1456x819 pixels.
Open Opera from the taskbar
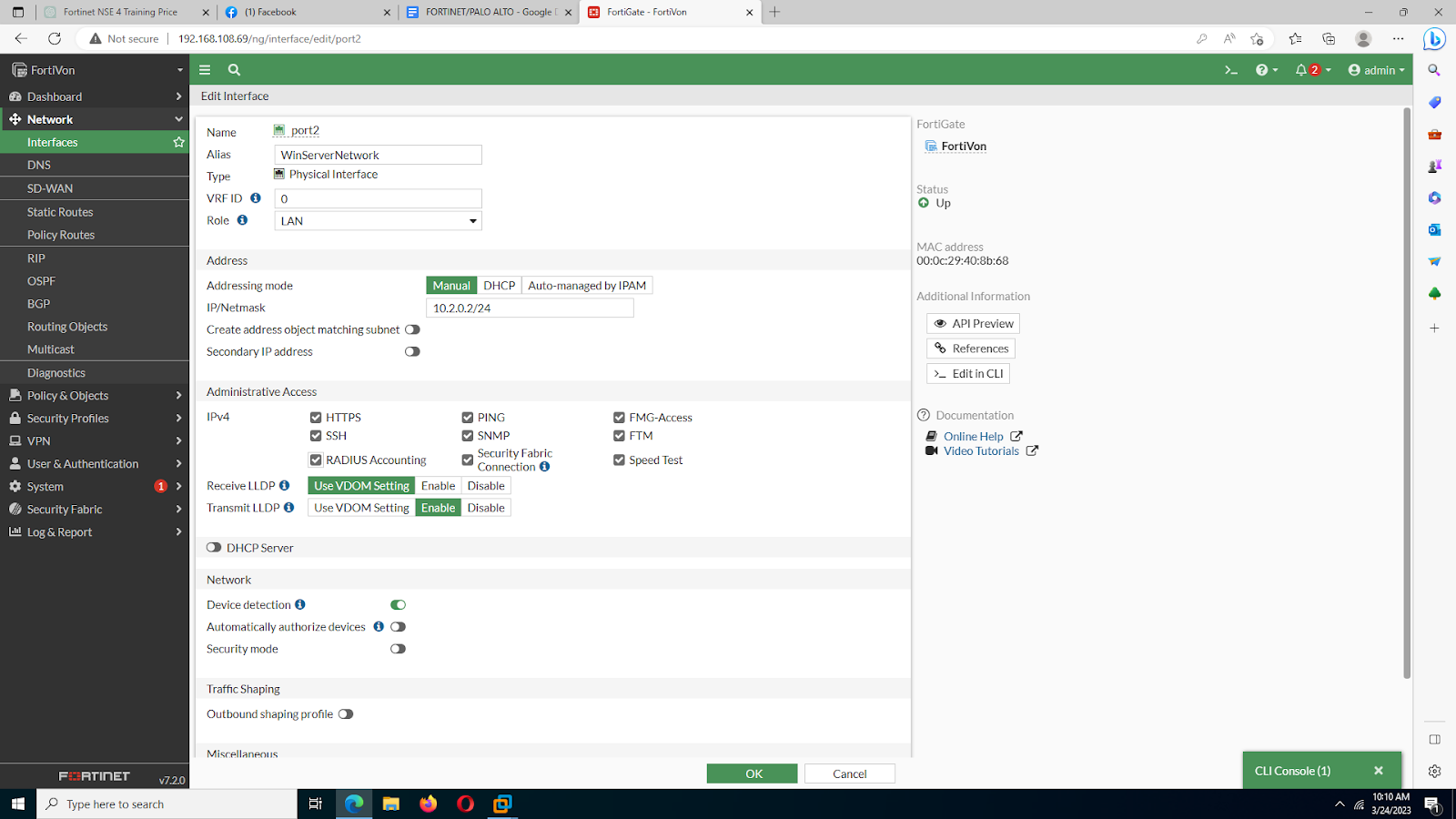465,804
